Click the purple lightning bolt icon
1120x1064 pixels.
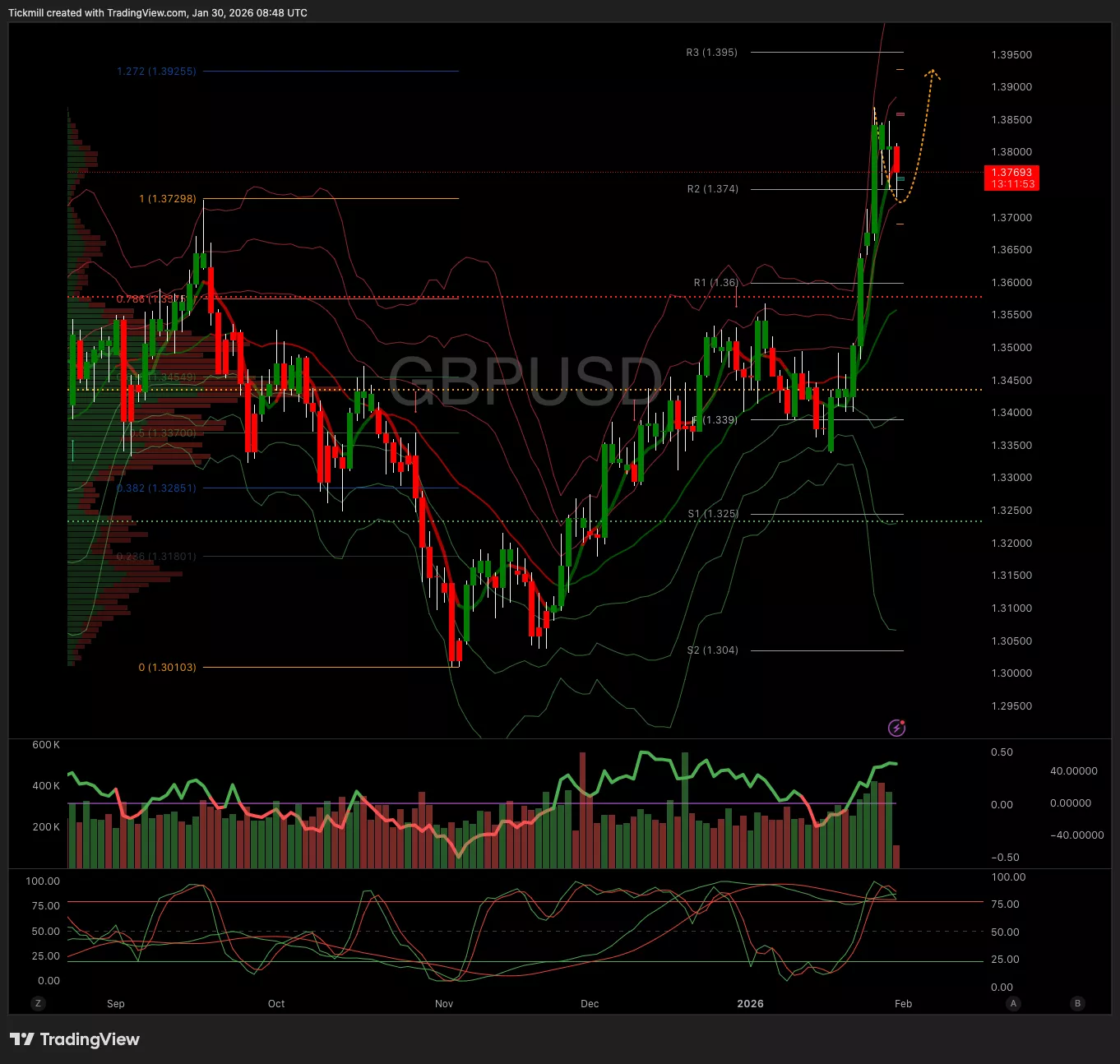(897, 728)
